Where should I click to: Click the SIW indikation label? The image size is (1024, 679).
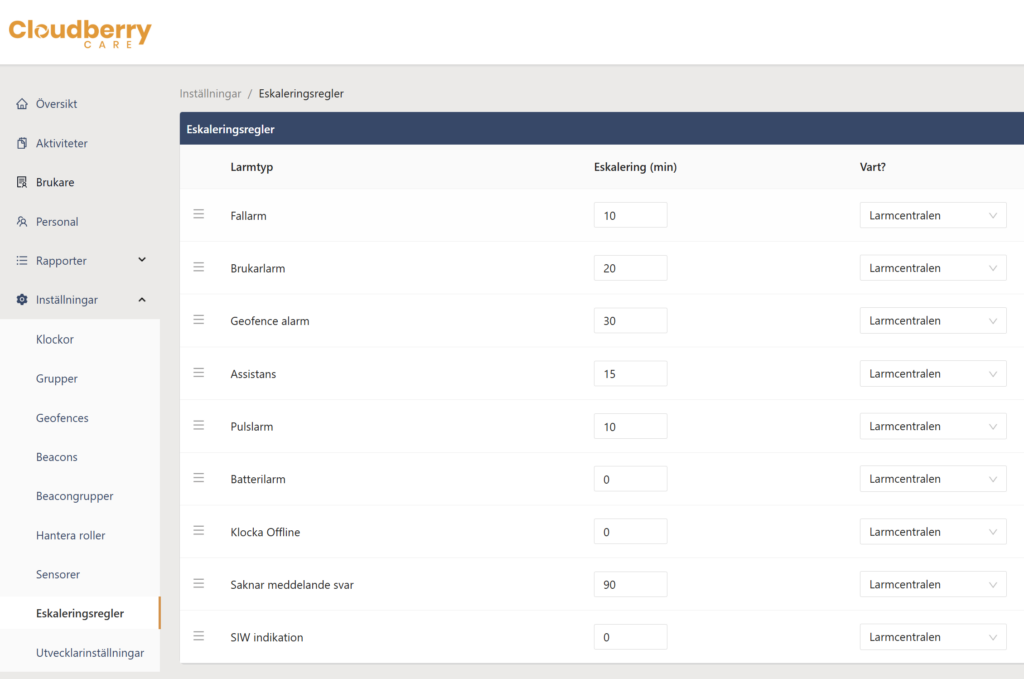pos(266,637)
